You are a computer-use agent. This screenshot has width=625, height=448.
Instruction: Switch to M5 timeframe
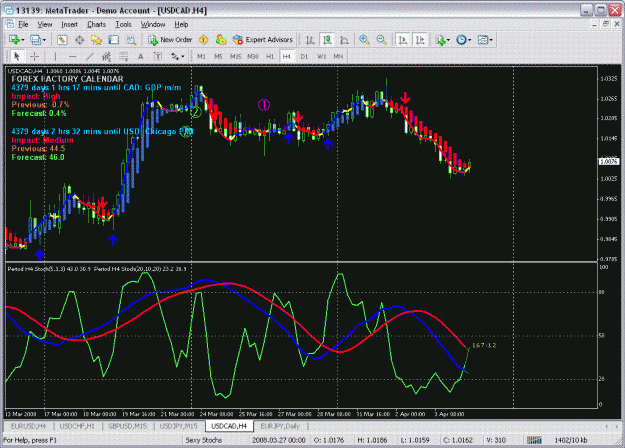[x=218, y=56]
